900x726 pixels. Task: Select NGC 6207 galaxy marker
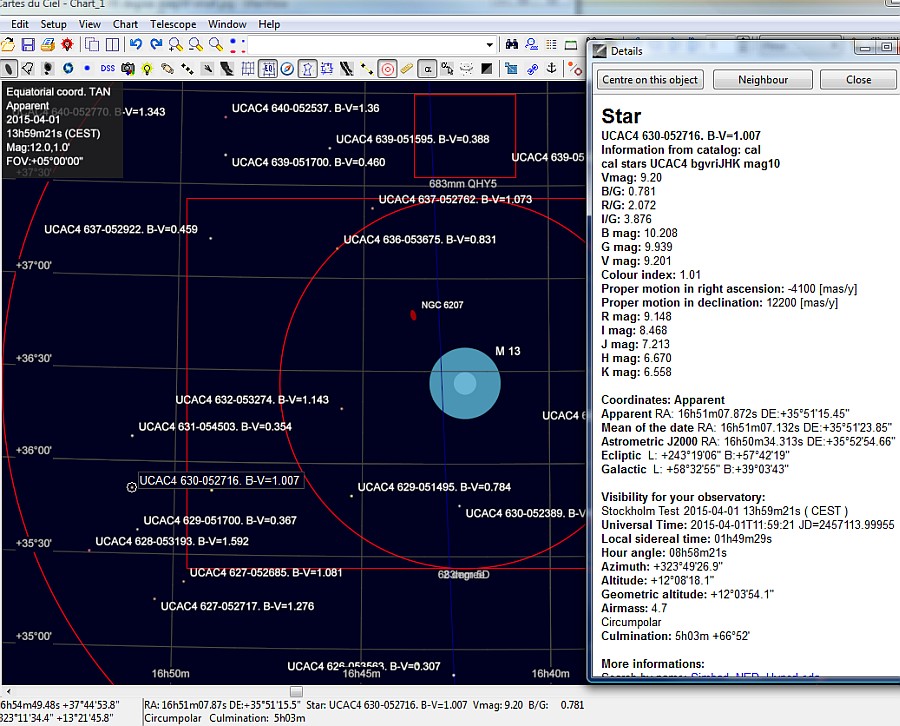click(413, 315)
